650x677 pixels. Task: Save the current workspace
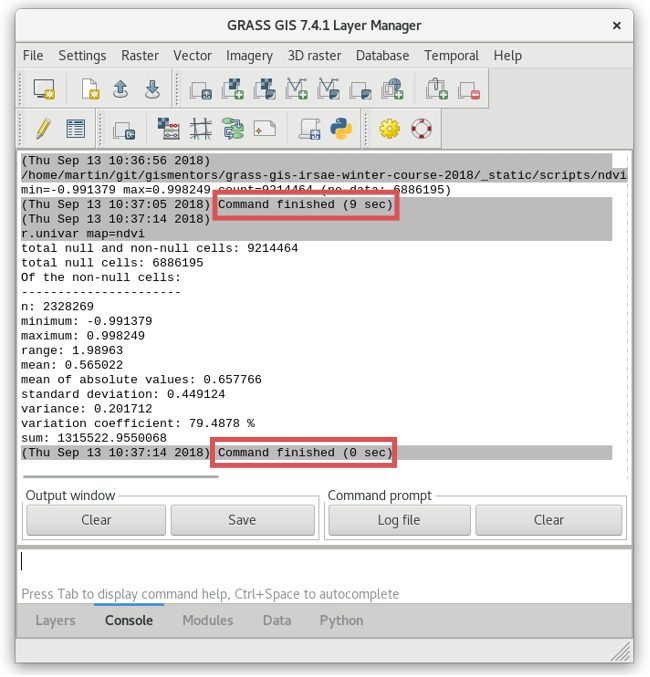152,89
